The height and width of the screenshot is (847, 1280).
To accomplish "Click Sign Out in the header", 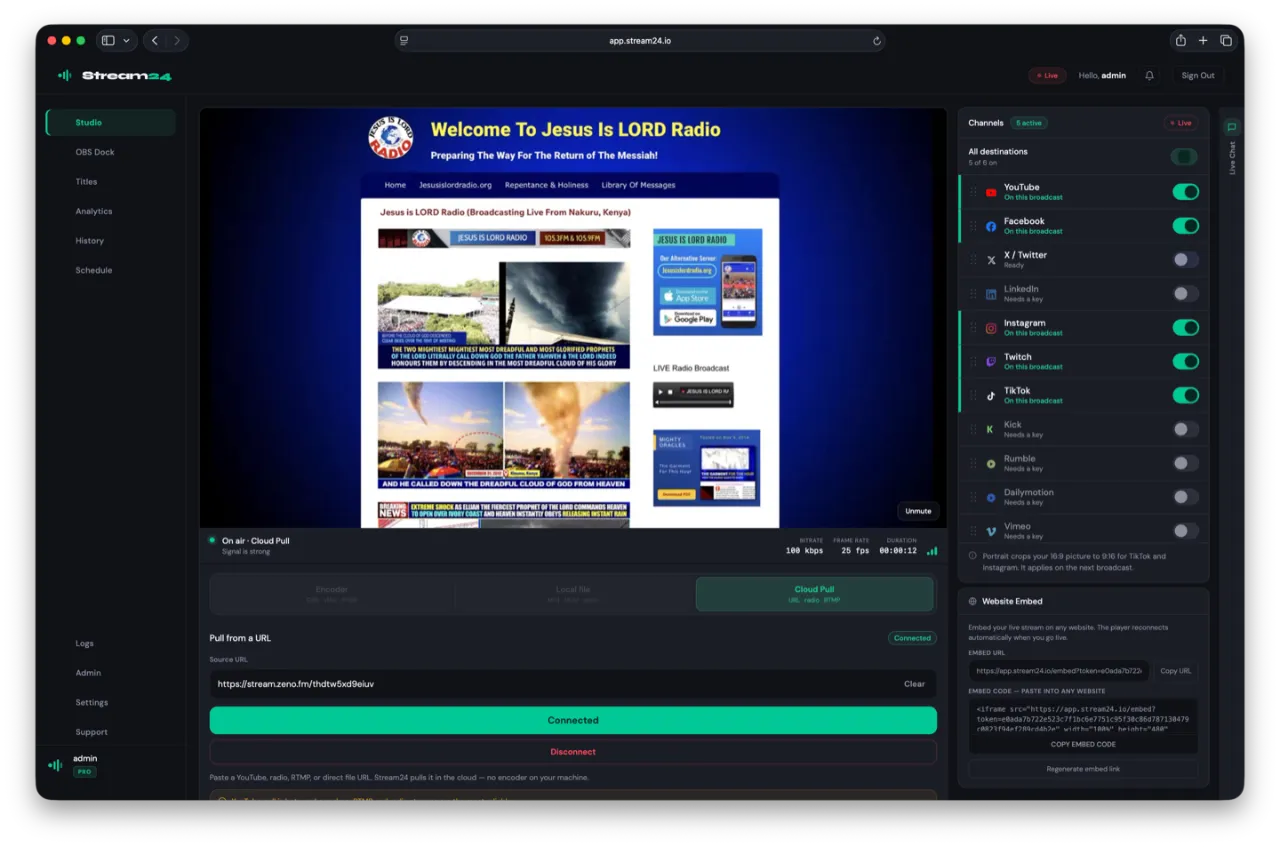I will pyautogui.click(x=1198, y=75).
